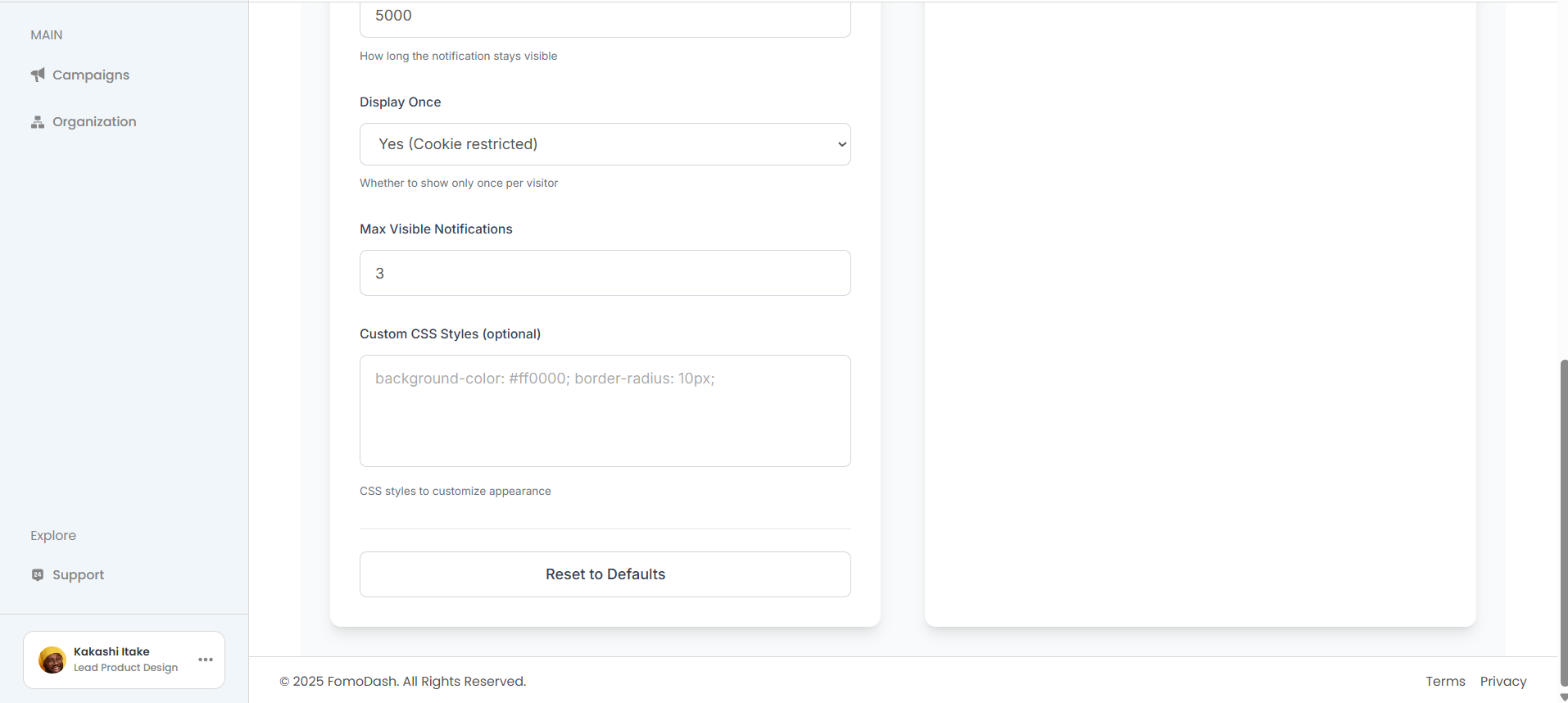The width and height of the screenshot is (1568, 703).
Task: Click Kakashi Itake's avatar picture
Action: [52, 660]
